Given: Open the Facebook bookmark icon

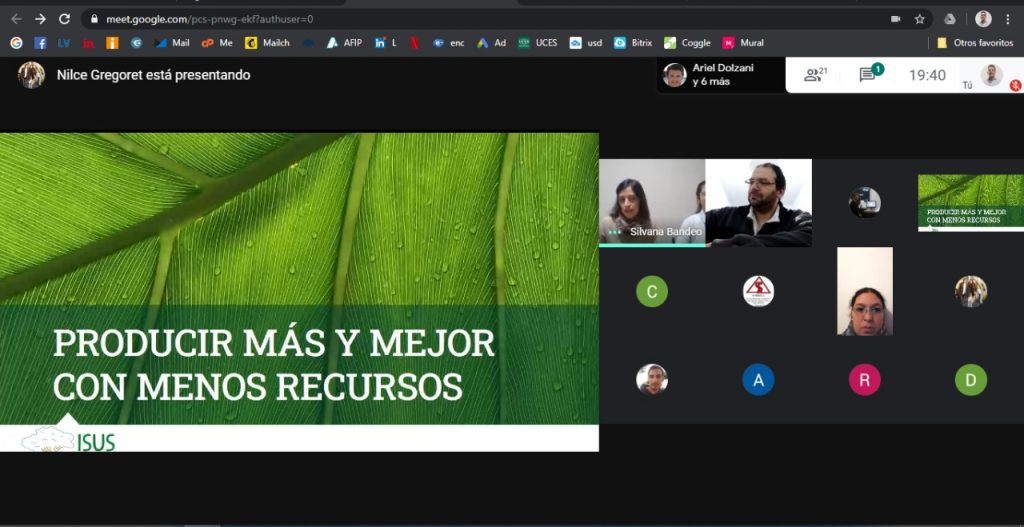Looking at the screenshot, I should 40,43.
